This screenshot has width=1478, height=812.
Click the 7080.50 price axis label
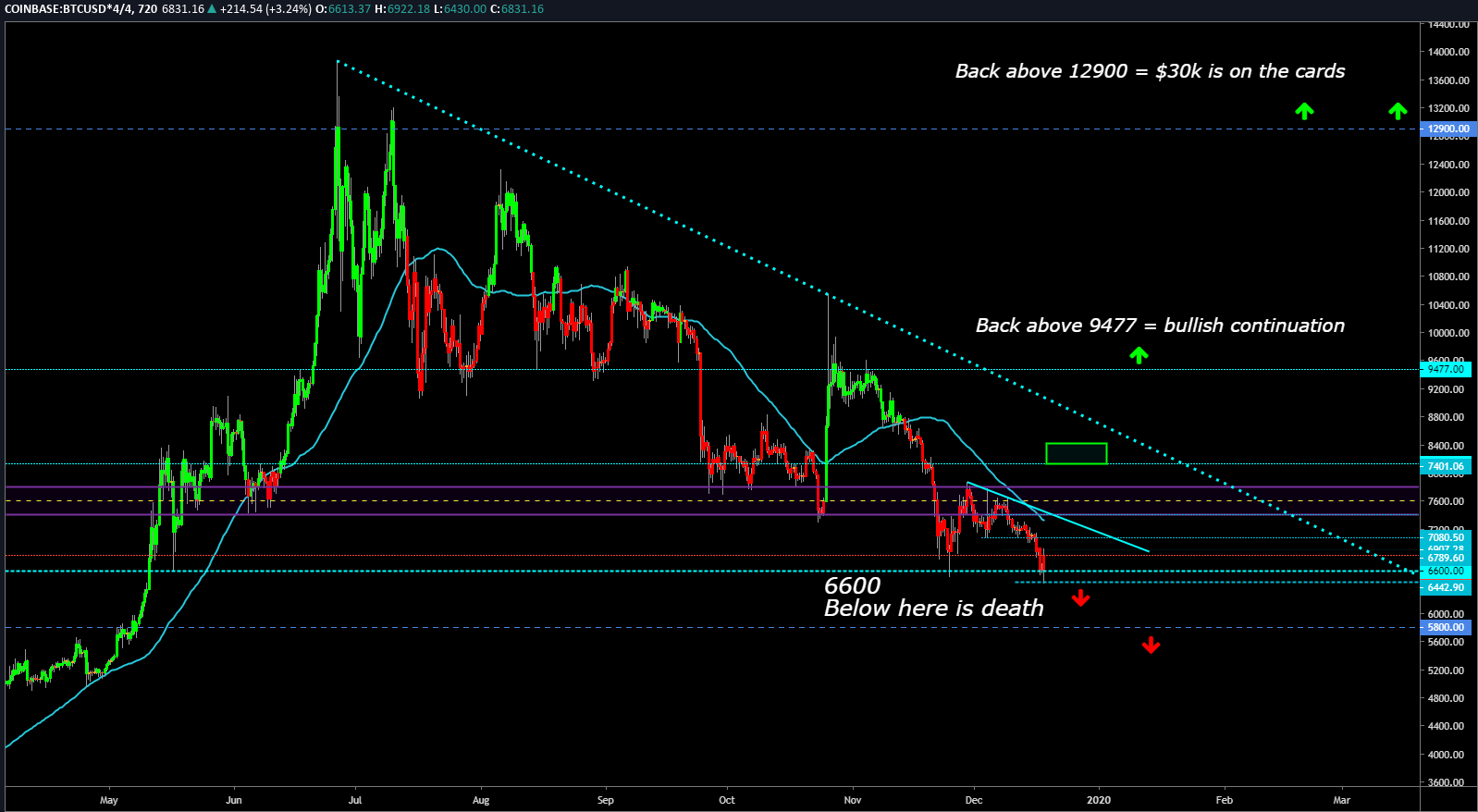click(1447, 537)
